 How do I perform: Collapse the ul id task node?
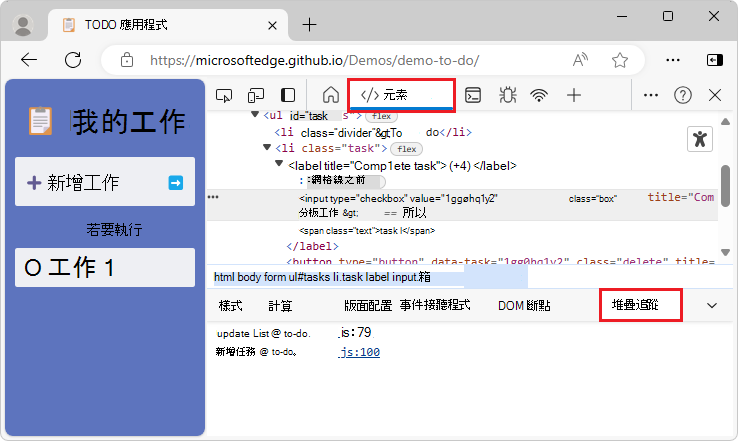tap(255, 114)
